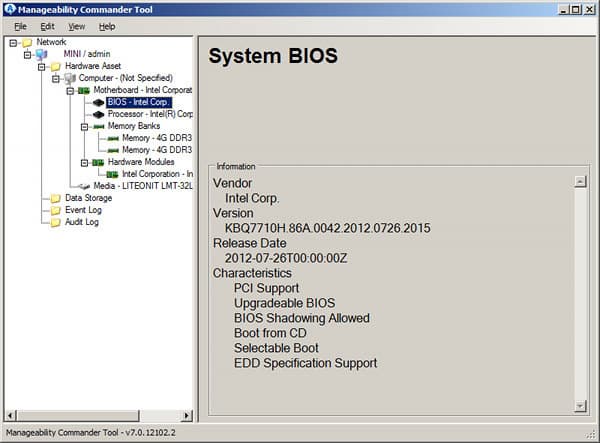Screen dimensions: 600x443
Task: Select Media - LITEONIT LMT-32L item
Action: (x=143, y=186)
